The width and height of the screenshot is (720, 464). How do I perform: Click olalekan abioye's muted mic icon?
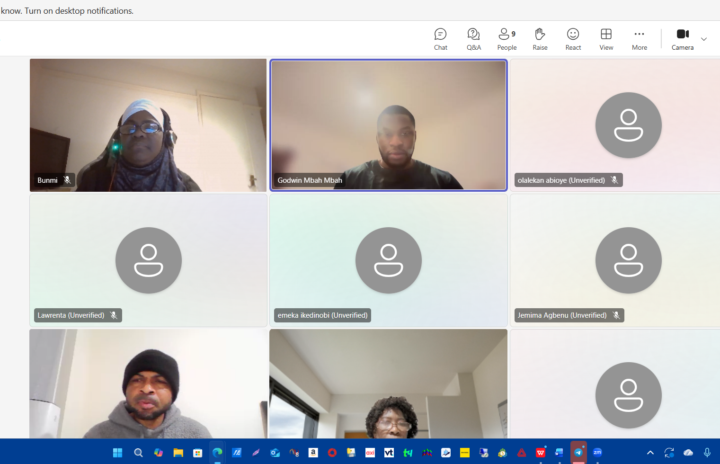tap(614, 180)
